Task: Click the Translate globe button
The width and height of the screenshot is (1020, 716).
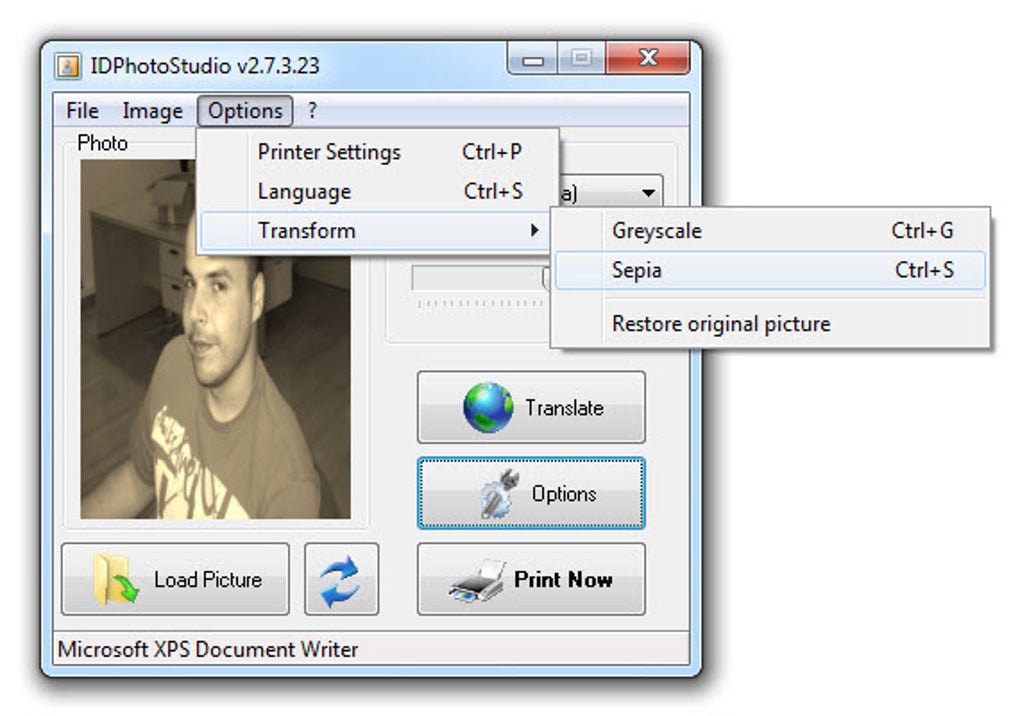Action: (x=531, y=407)
